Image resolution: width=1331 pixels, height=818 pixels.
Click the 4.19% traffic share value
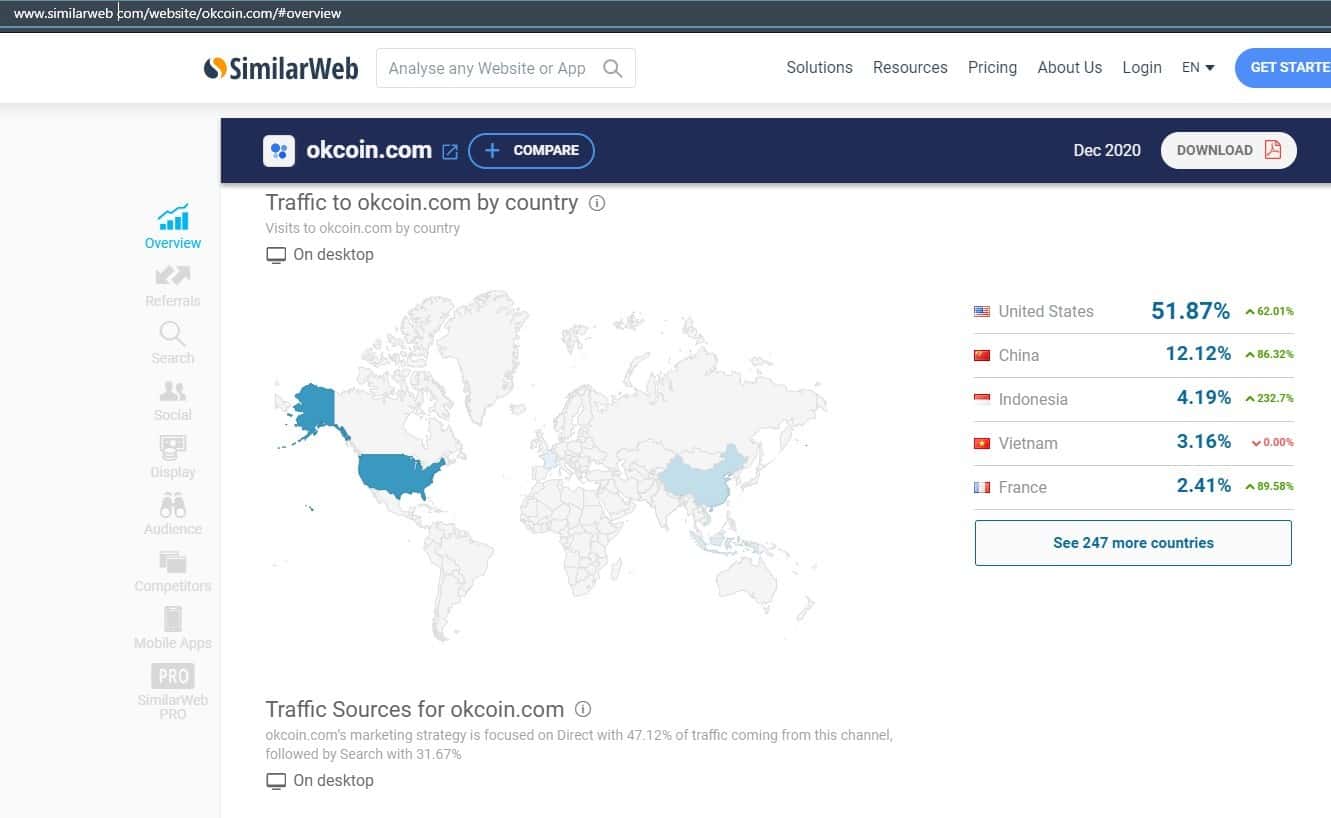1204,398
